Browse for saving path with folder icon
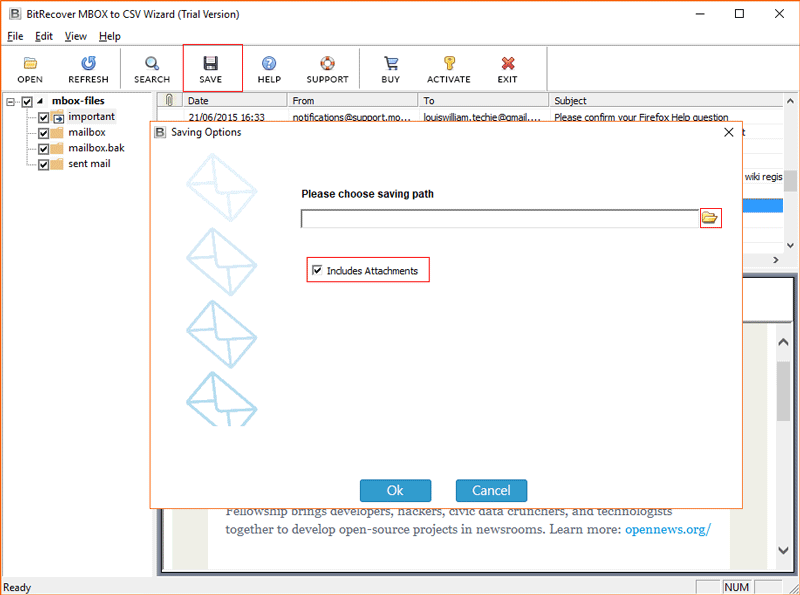This screenshot has height=595, width=800. [x=710, y=218]
